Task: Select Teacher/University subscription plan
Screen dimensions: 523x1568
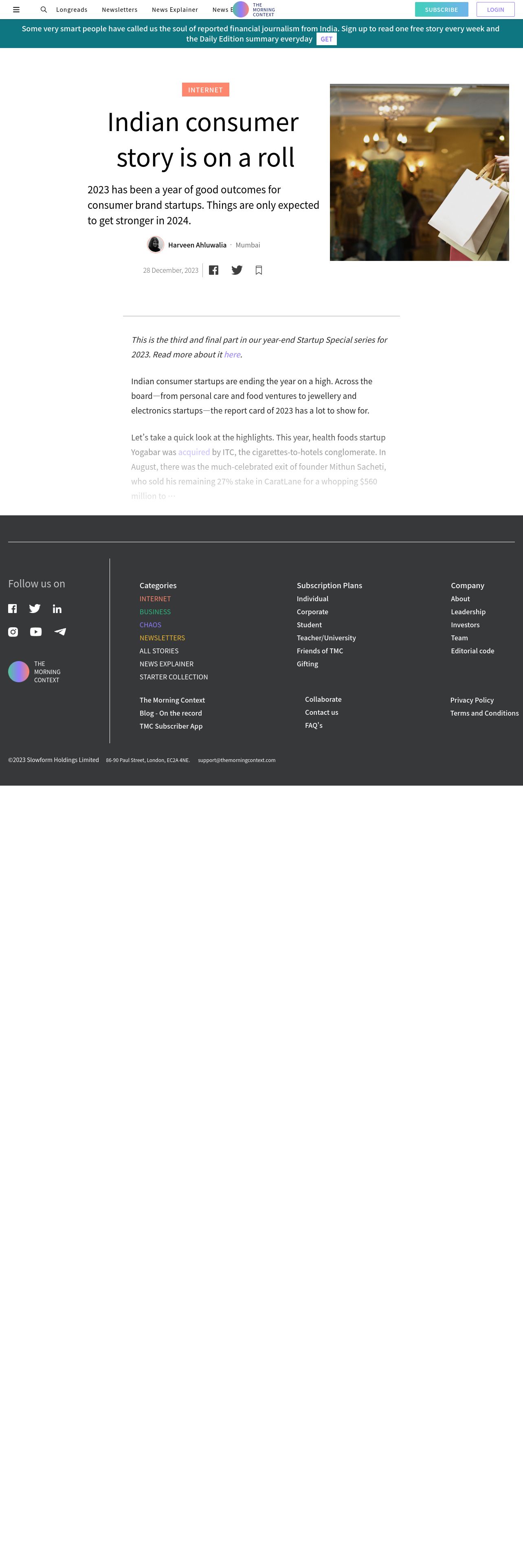Action: click(326, 638)
